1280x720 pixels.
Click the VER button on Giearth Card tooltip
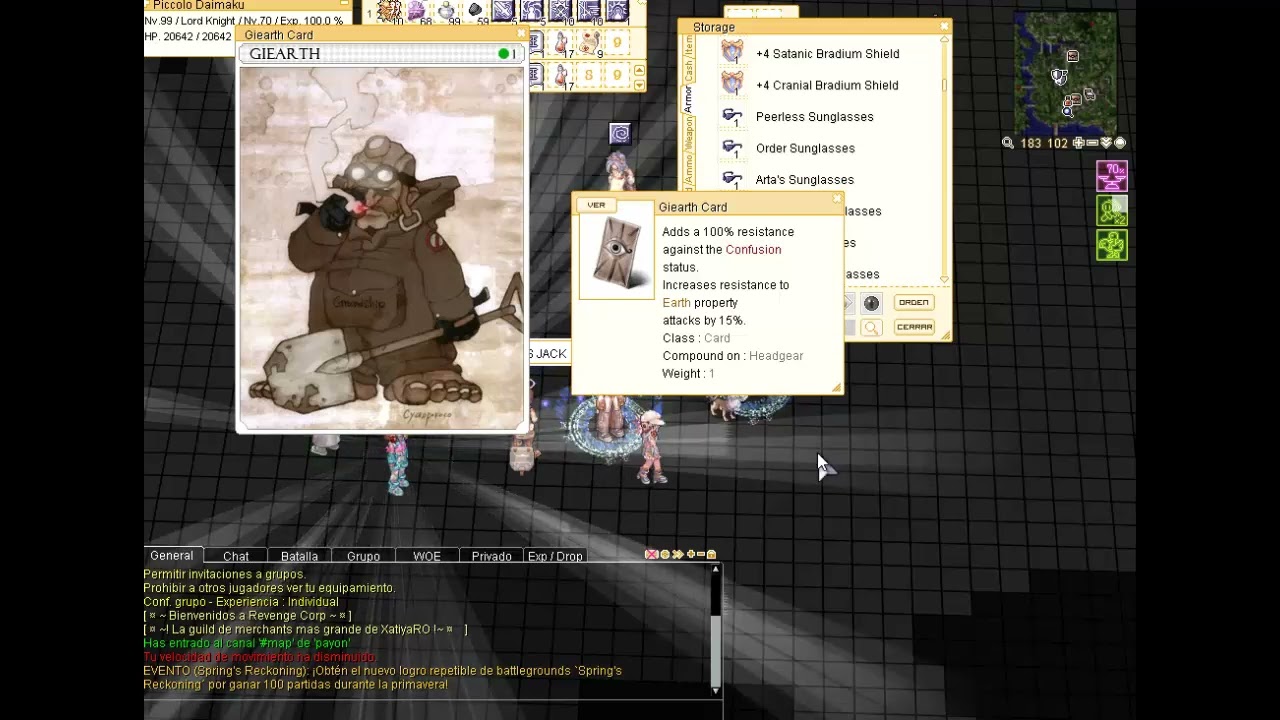pos(596,205)
